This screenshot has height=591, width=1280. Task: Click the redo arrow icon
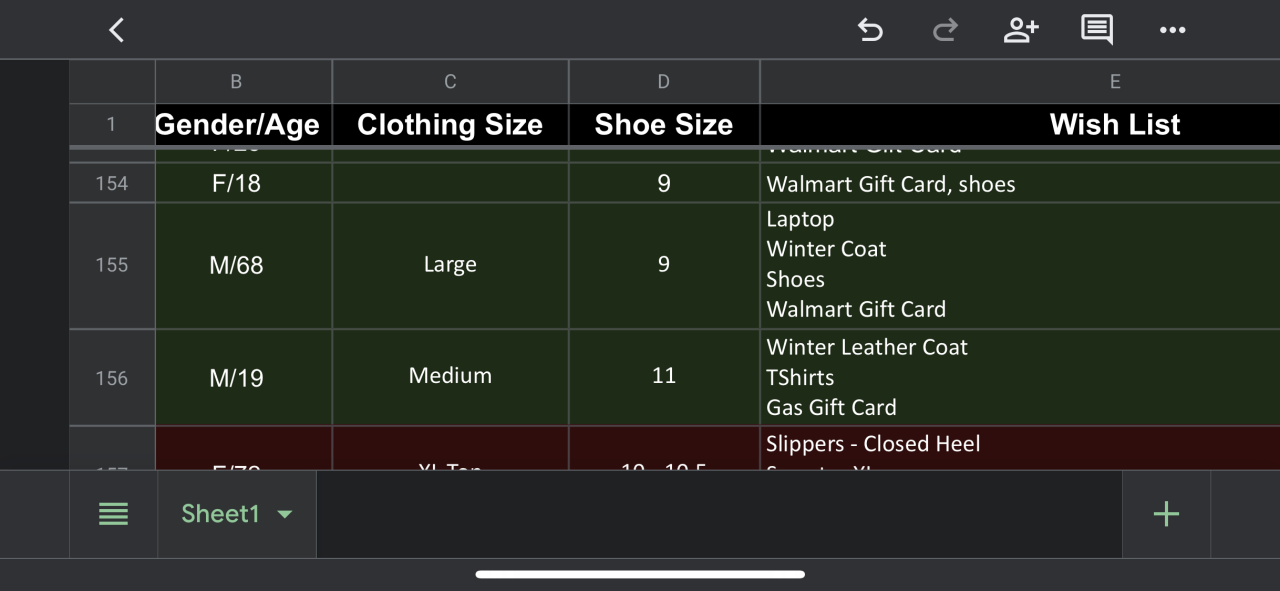point(944,30)
